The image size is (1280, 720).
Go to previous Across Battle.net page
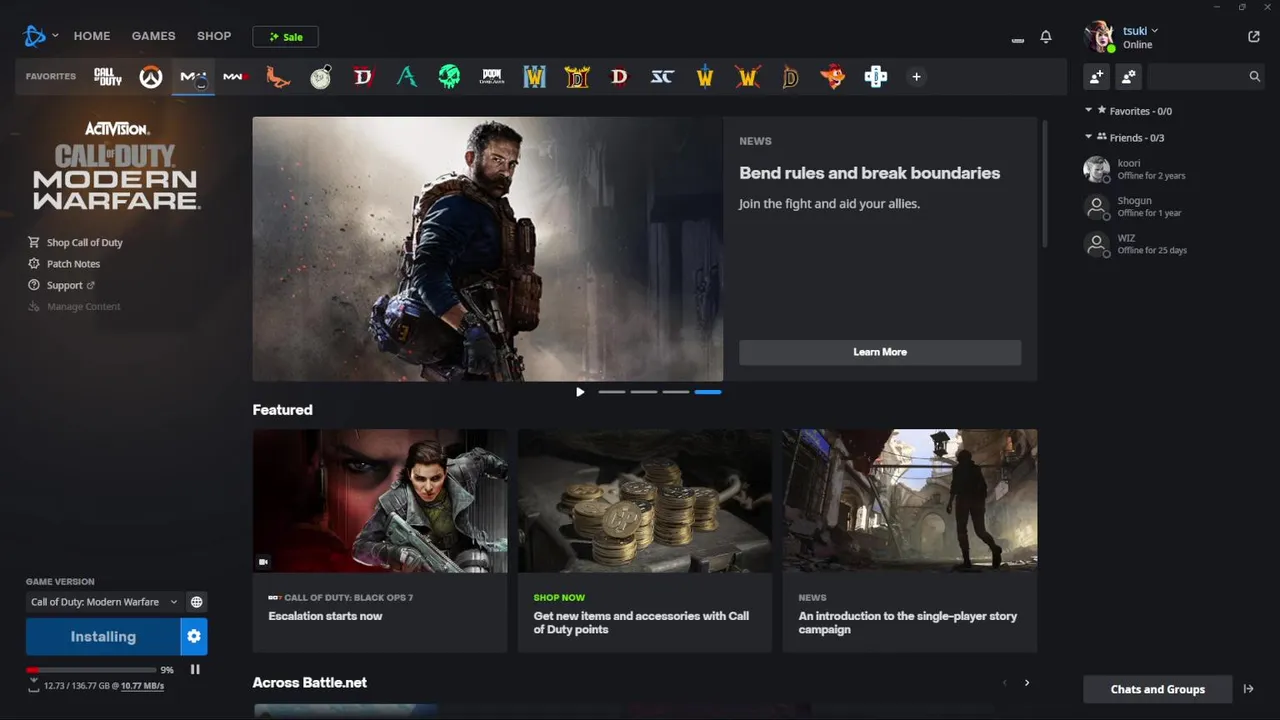point(1004,683)
